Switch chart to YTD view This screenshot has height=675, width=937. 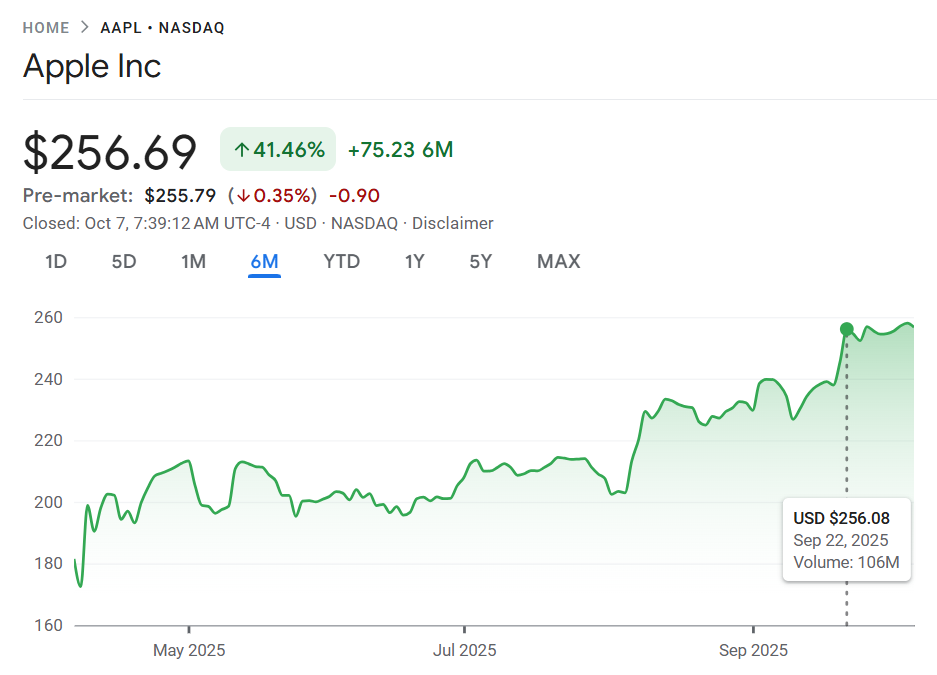click(341, 262)
